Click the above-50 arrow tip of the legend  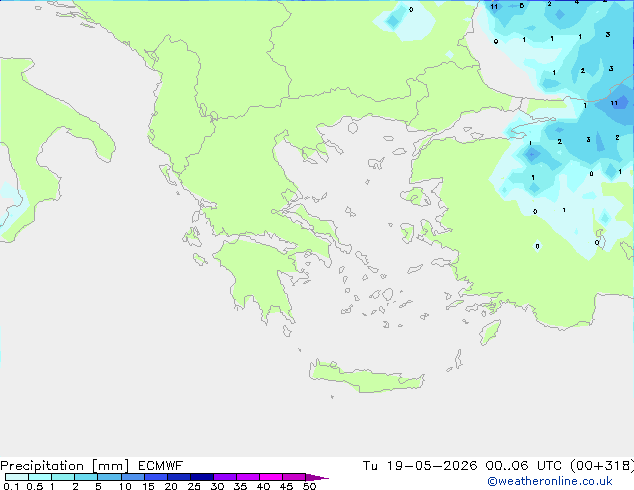click(317, 477)
